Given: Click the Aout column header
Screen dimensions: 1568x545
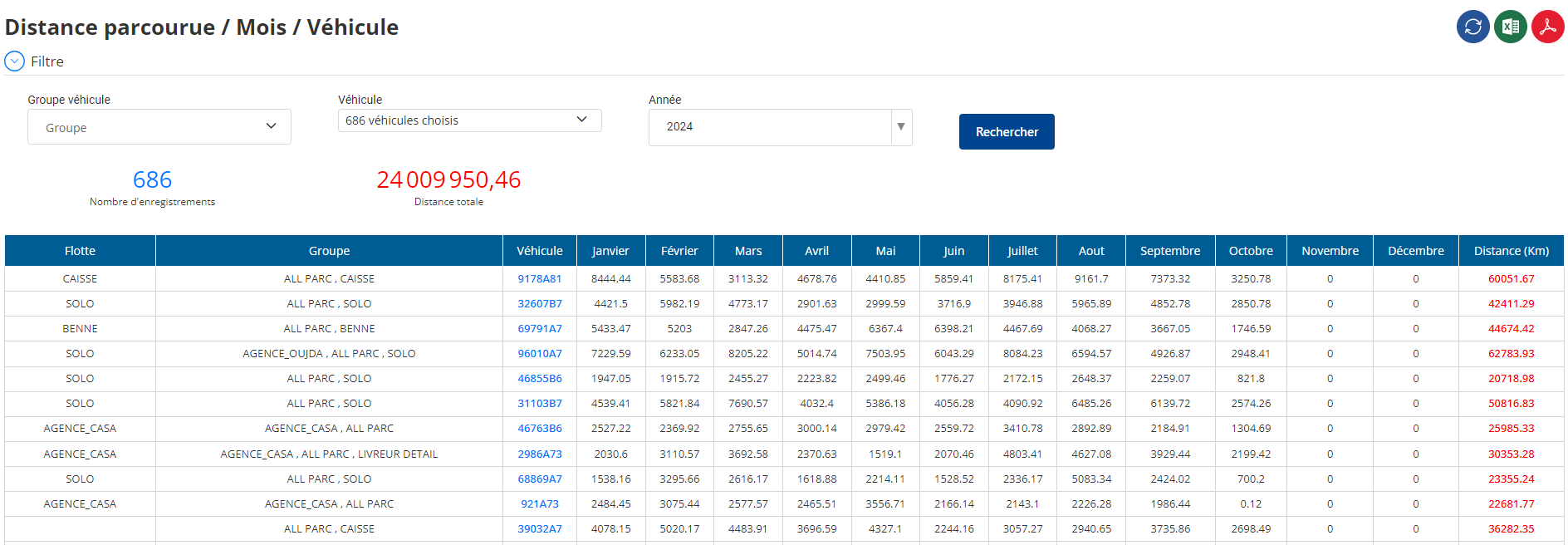Looking at the screenshot, I should (x=1091, y=251).
